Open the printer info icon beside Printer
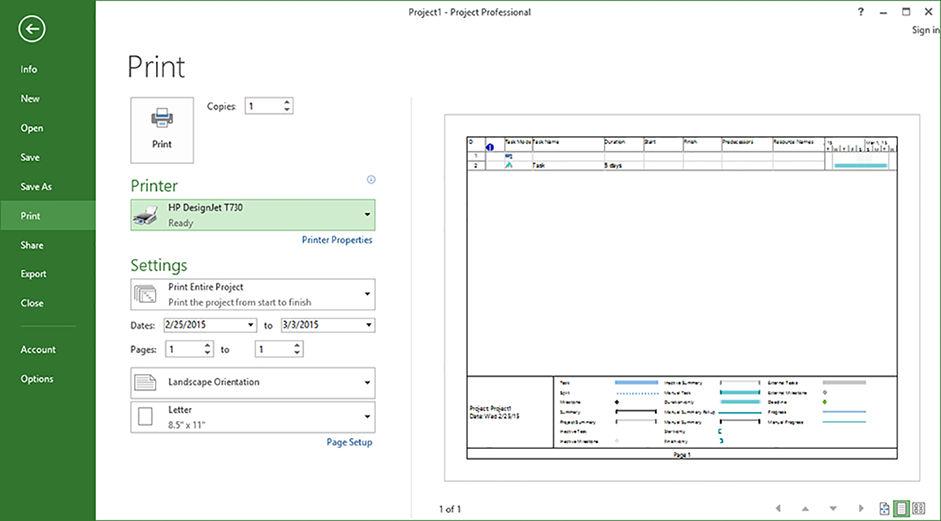The image size is (941, 521). pyautogui.click(x=371, y=179)
